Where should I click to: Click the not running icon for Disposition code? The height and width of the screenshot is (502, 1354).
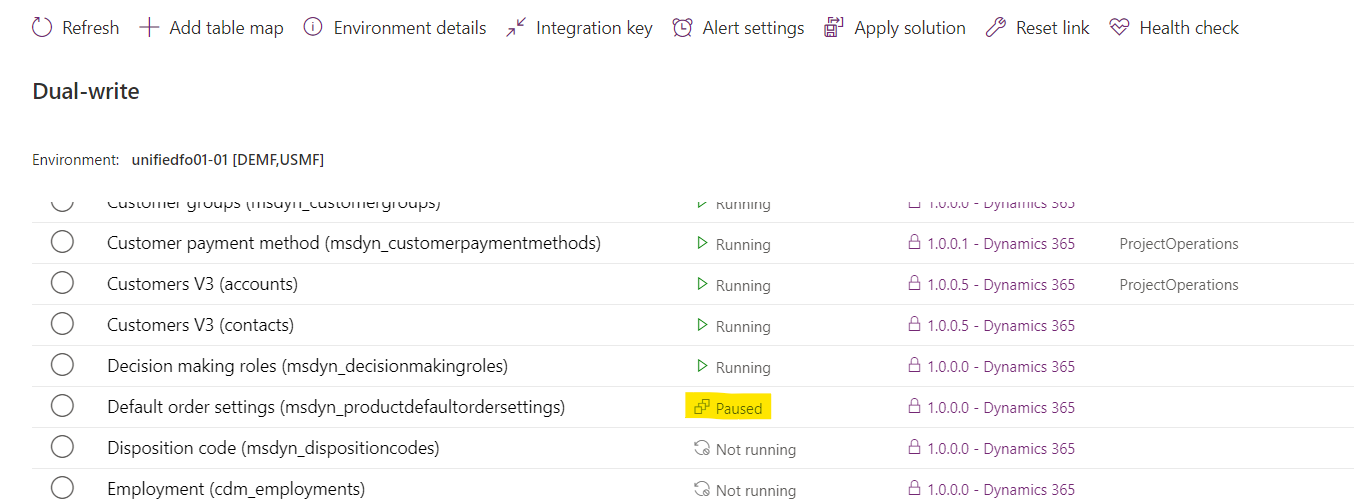click(x=702, y=448)
